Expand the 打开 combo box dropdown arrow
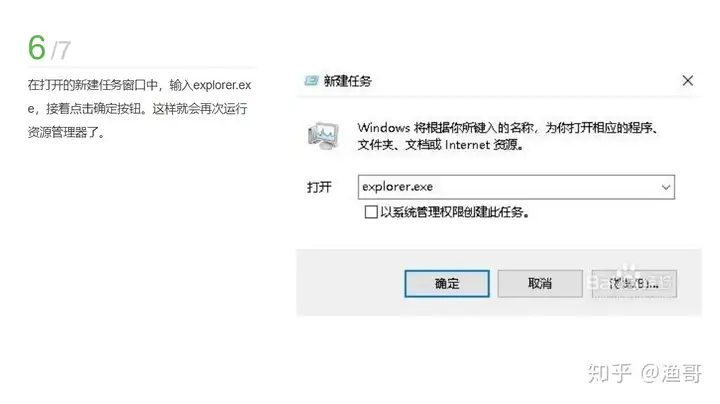The image size is (720, 404). [666, 187]
